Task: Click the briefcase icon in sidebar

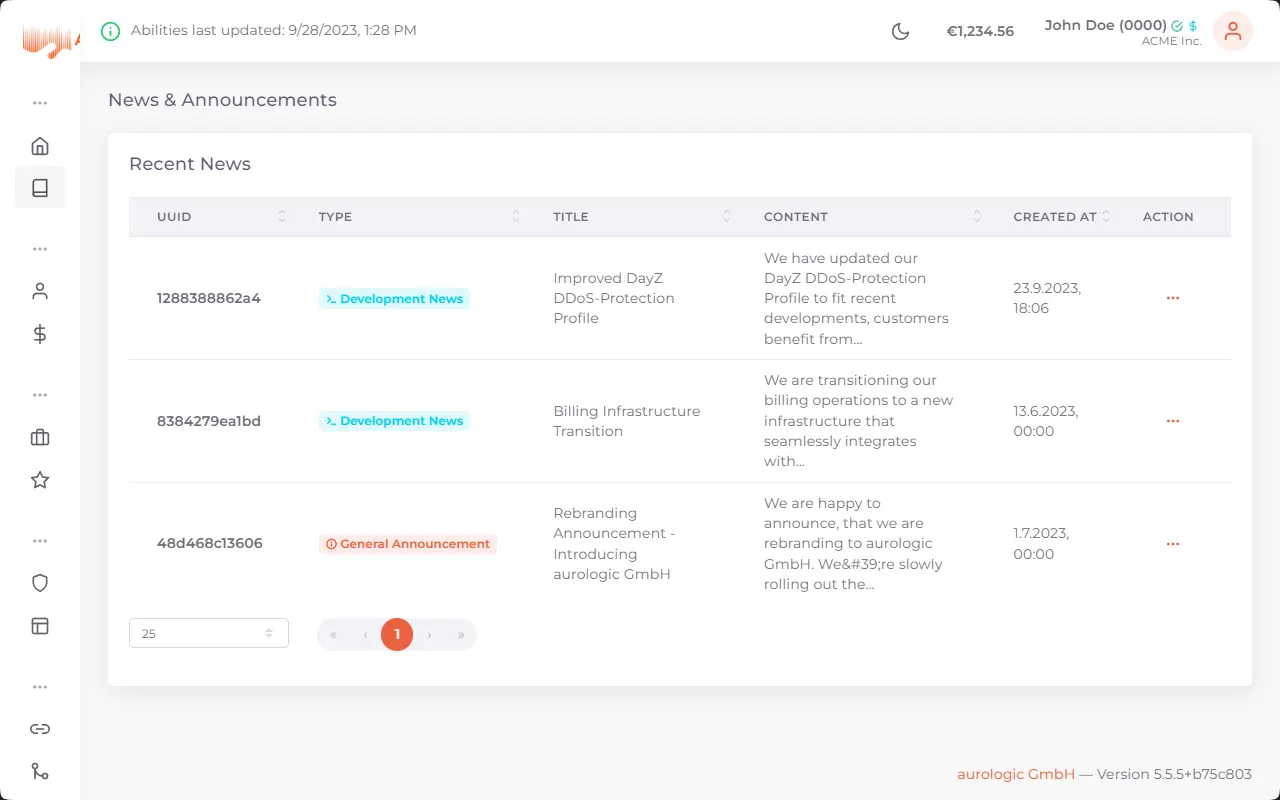Action: point(40,438)
